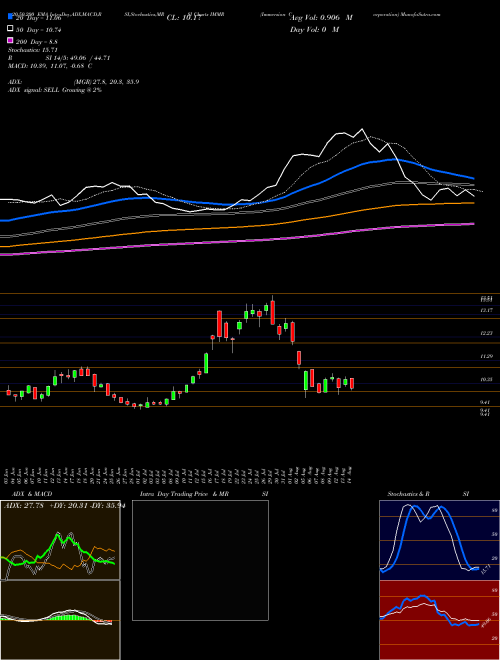Click the '200 Day = 8.8' label
The image size is (500, 660).
click(x=37, y=42)
